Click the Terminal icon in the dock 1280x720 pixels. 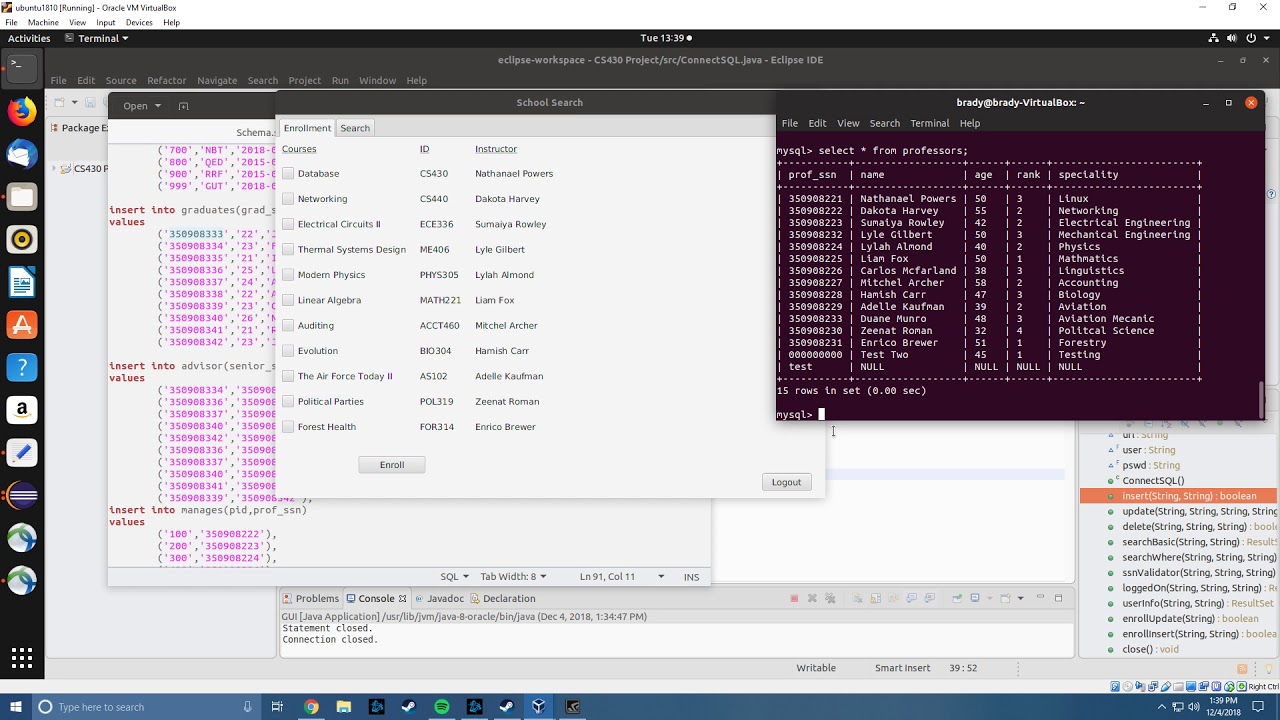pyautogui.click(x=22, y=67)
